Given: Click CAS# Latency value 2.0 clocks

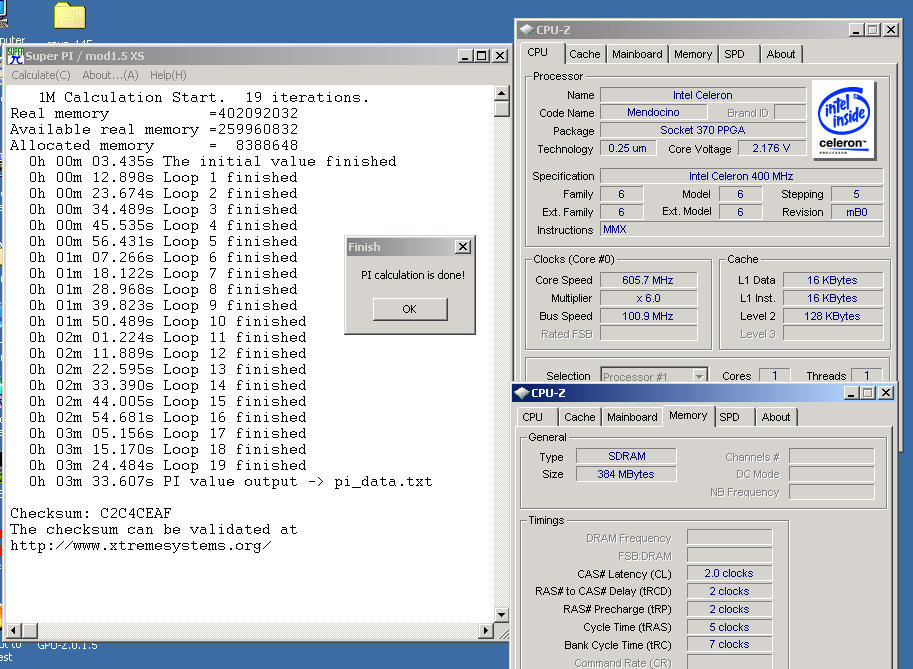Looking at the screenshot, I should coord(729,574).
